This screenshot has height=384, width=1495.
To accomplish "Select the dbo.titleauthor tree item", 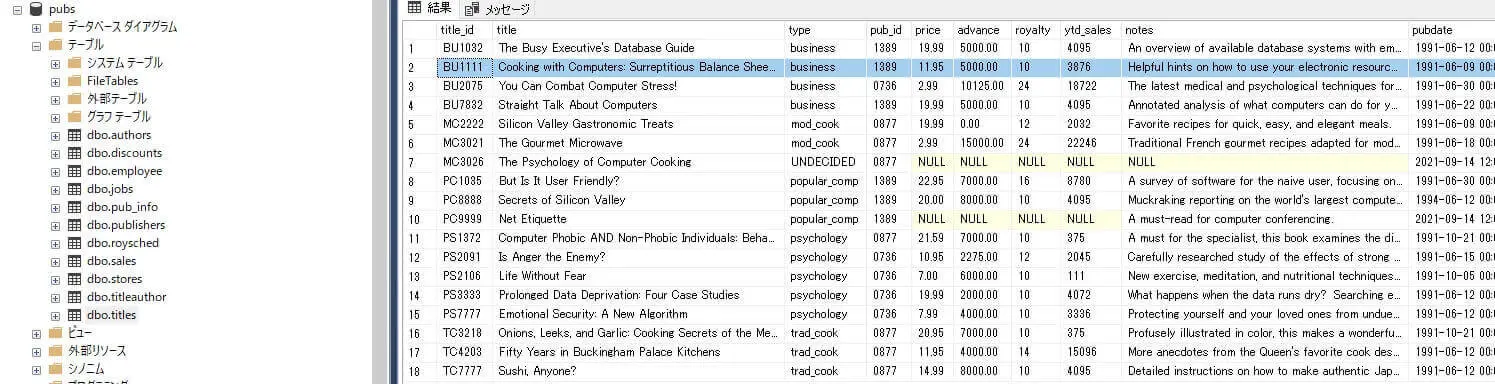I will pos(126,297).
